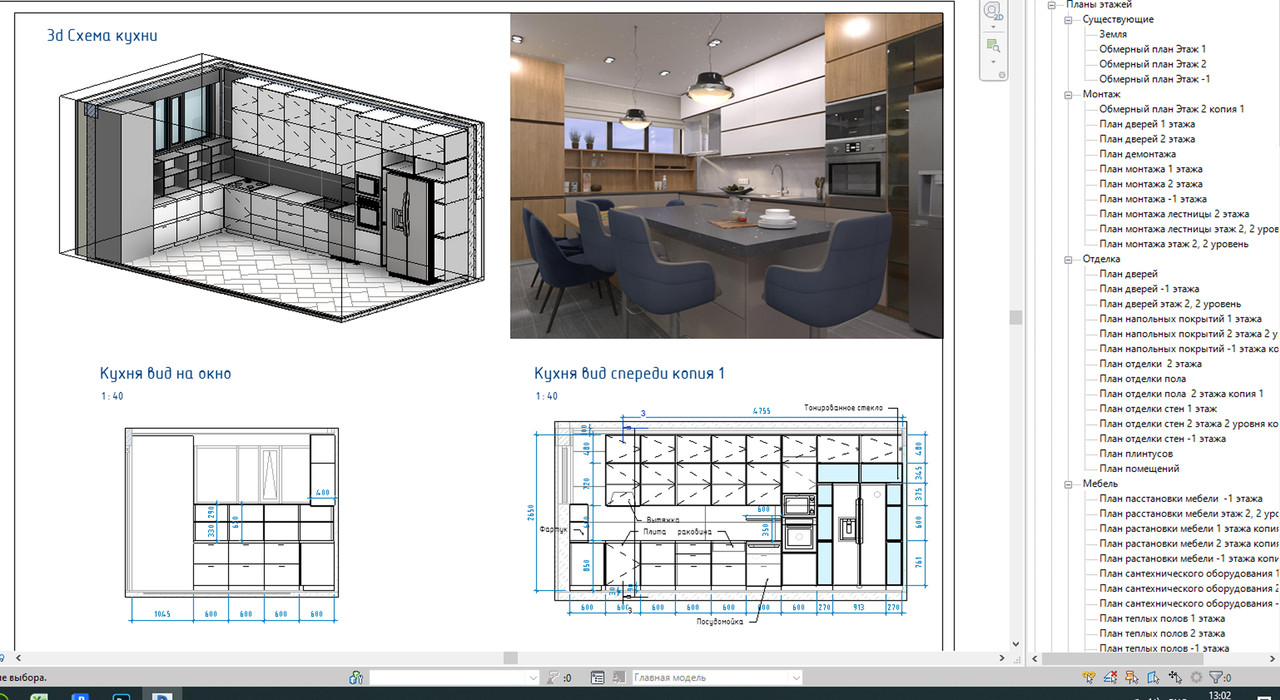Click the 3d Схема кухни view title
The image size is (1280, 700).
tap(102, 36)
